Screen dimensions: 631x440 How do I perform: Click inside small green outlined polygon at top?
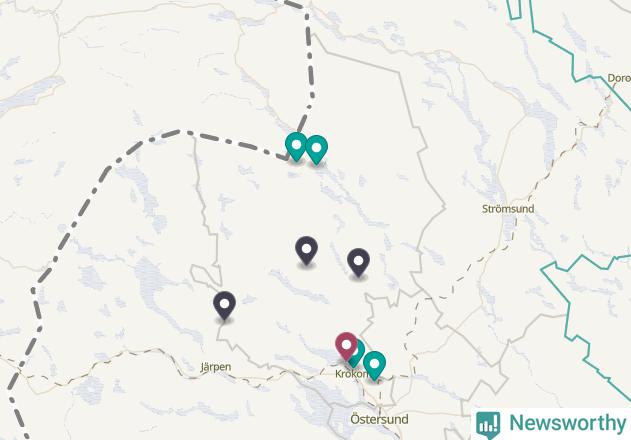coord(515,9)
